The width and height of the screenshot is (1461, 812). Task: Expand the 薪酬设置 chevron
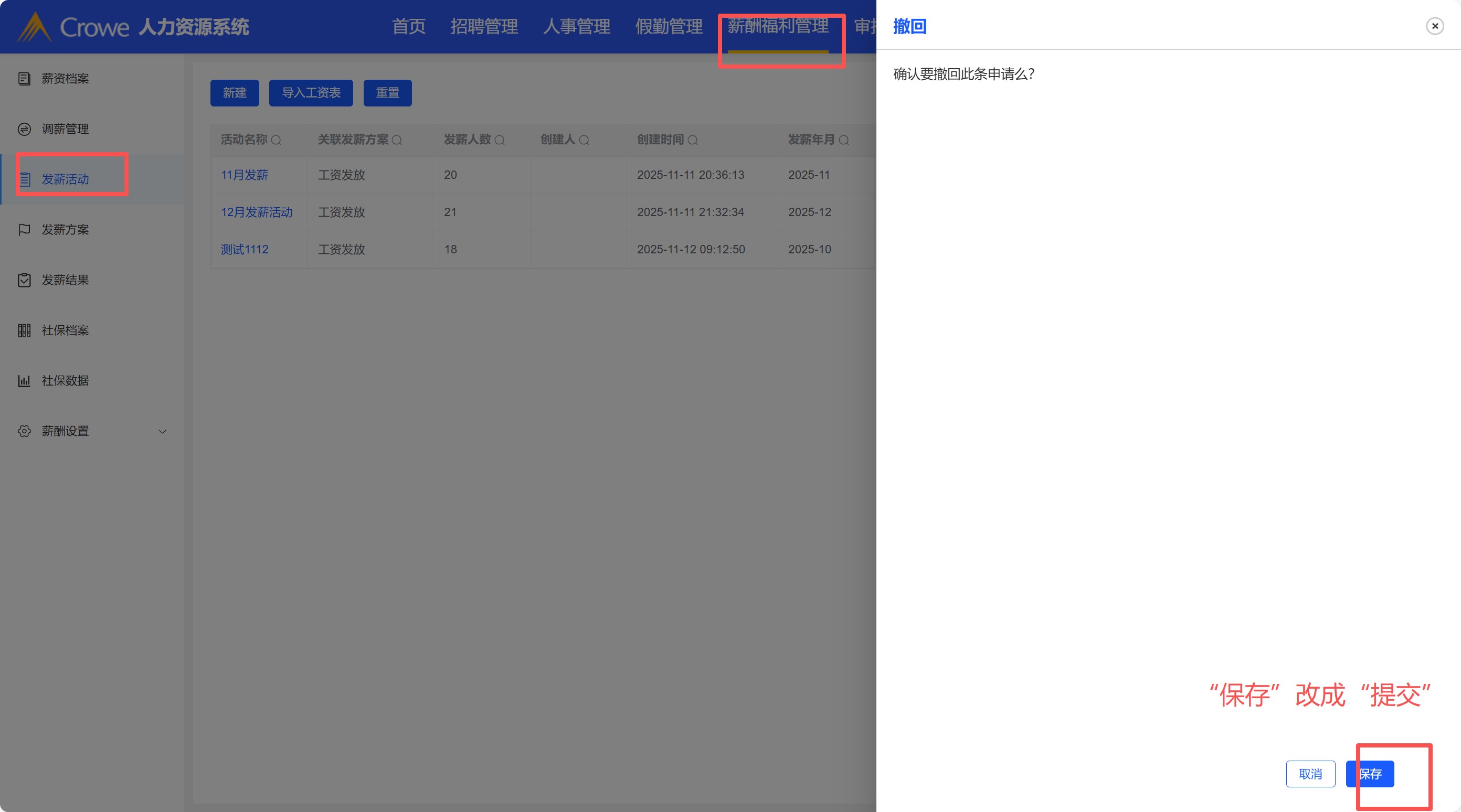(162, 432)
